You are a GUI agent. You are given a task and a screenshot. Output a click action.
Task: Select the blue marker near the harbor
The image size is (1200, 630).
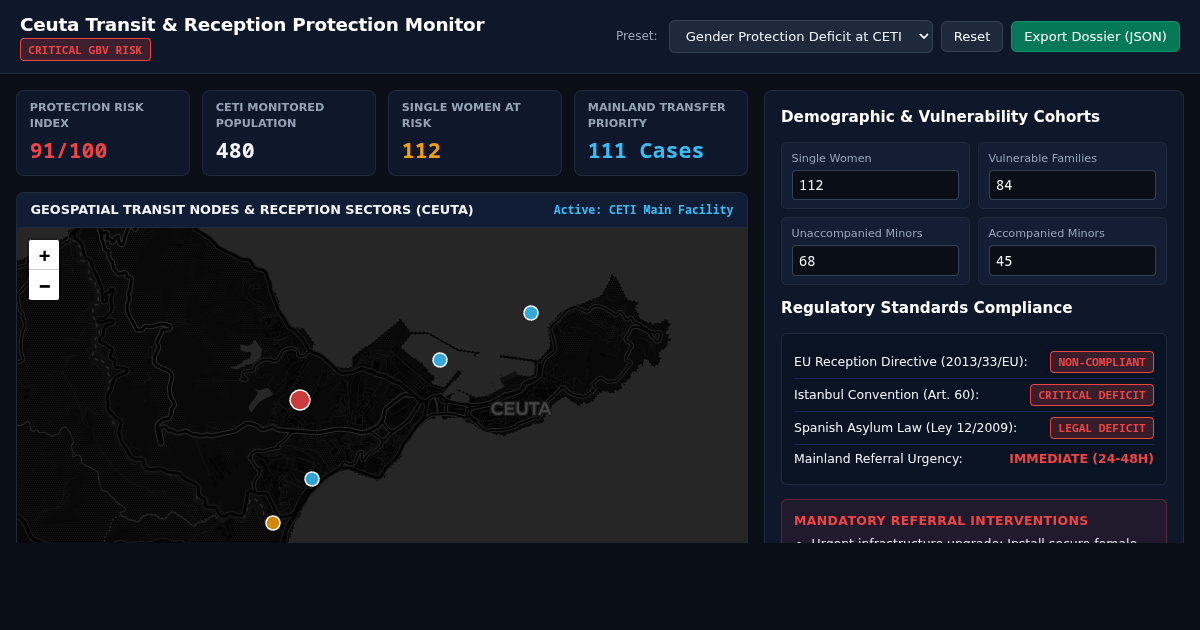coord(440,360)
